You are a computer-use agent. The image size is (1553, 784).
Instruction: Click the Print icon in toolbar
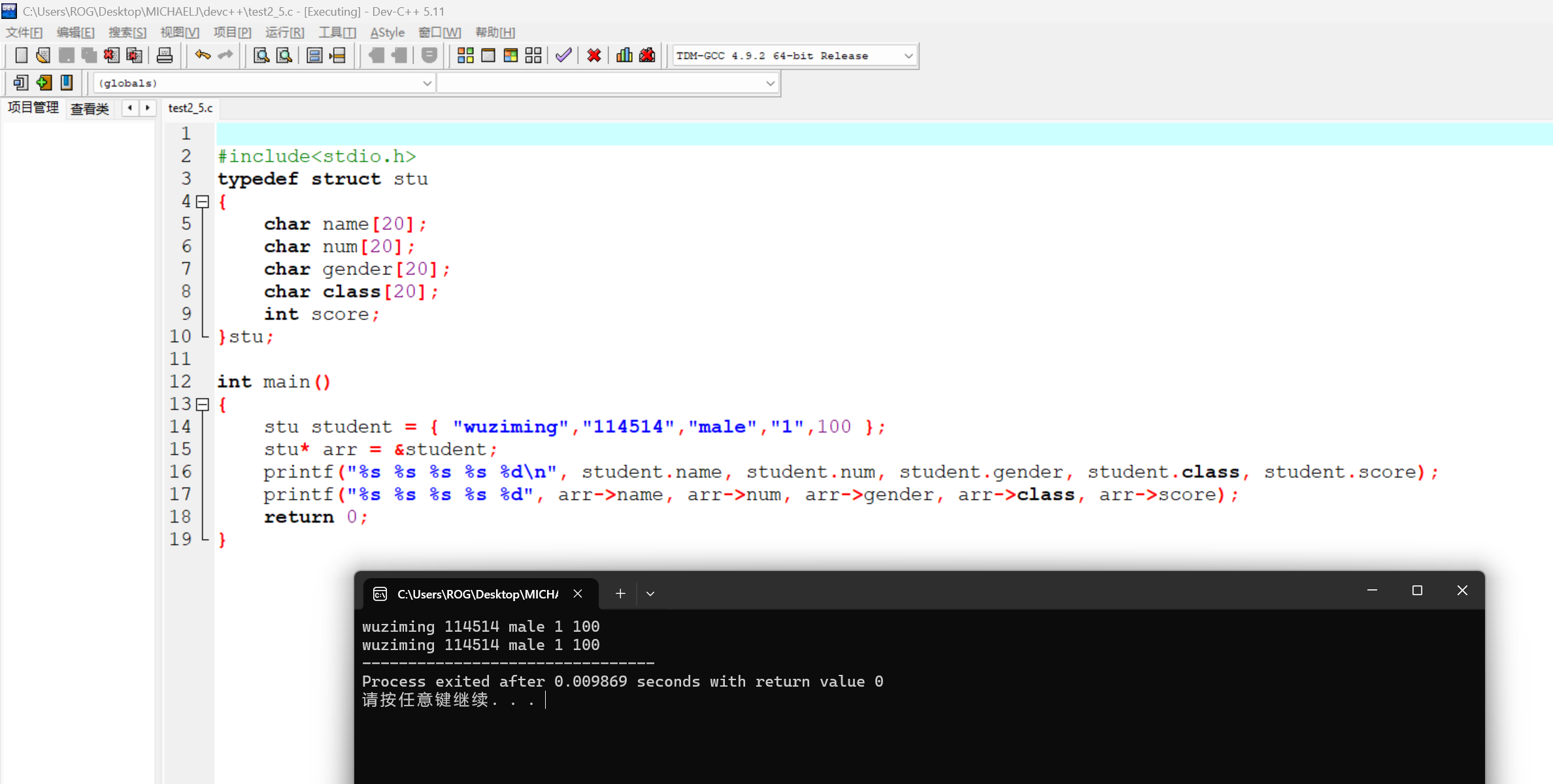tap(165, 56)
